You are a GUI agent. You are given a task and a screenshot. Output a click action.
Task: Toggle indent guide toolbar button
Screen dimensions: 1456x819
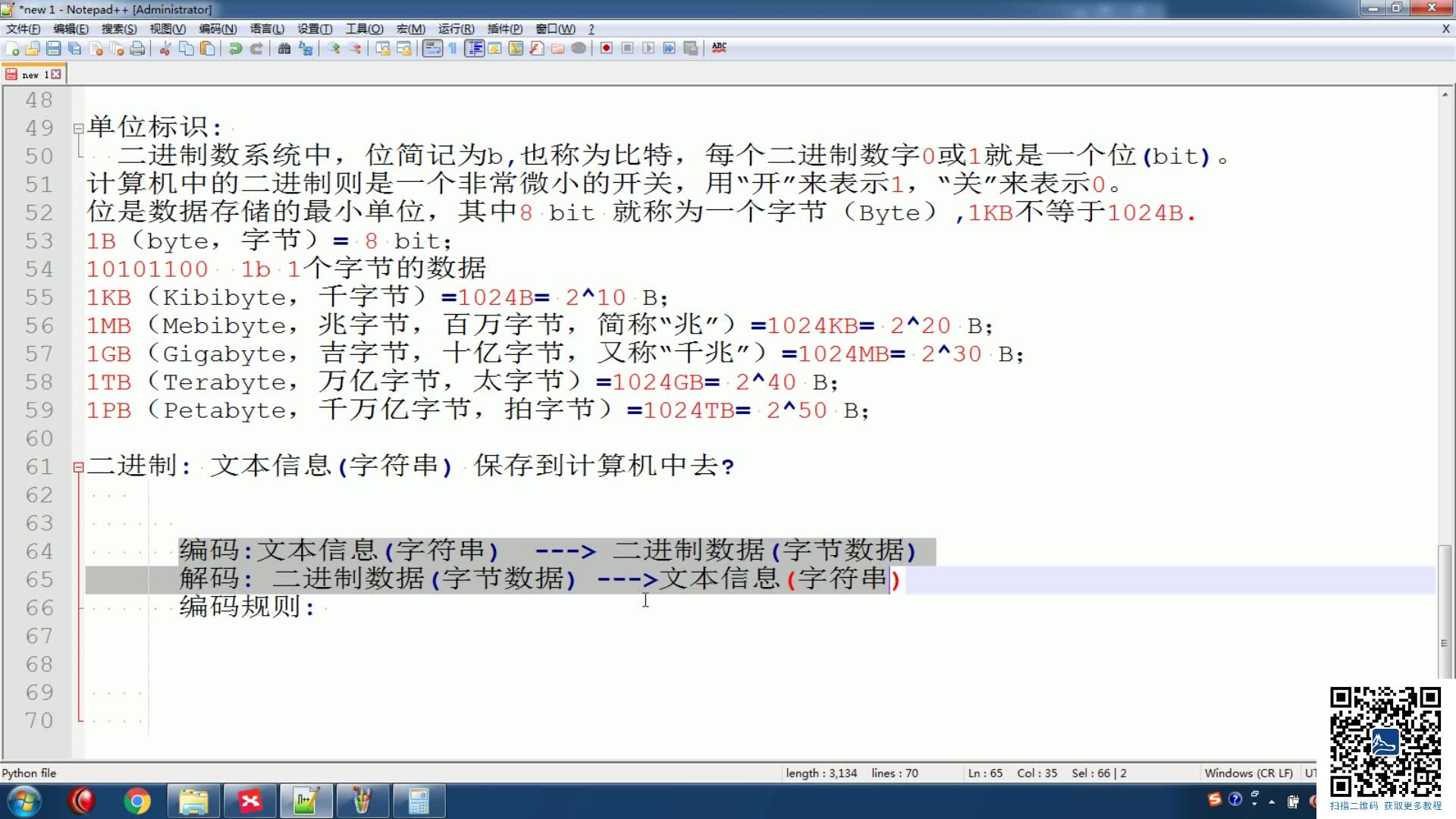coord(474,49)
